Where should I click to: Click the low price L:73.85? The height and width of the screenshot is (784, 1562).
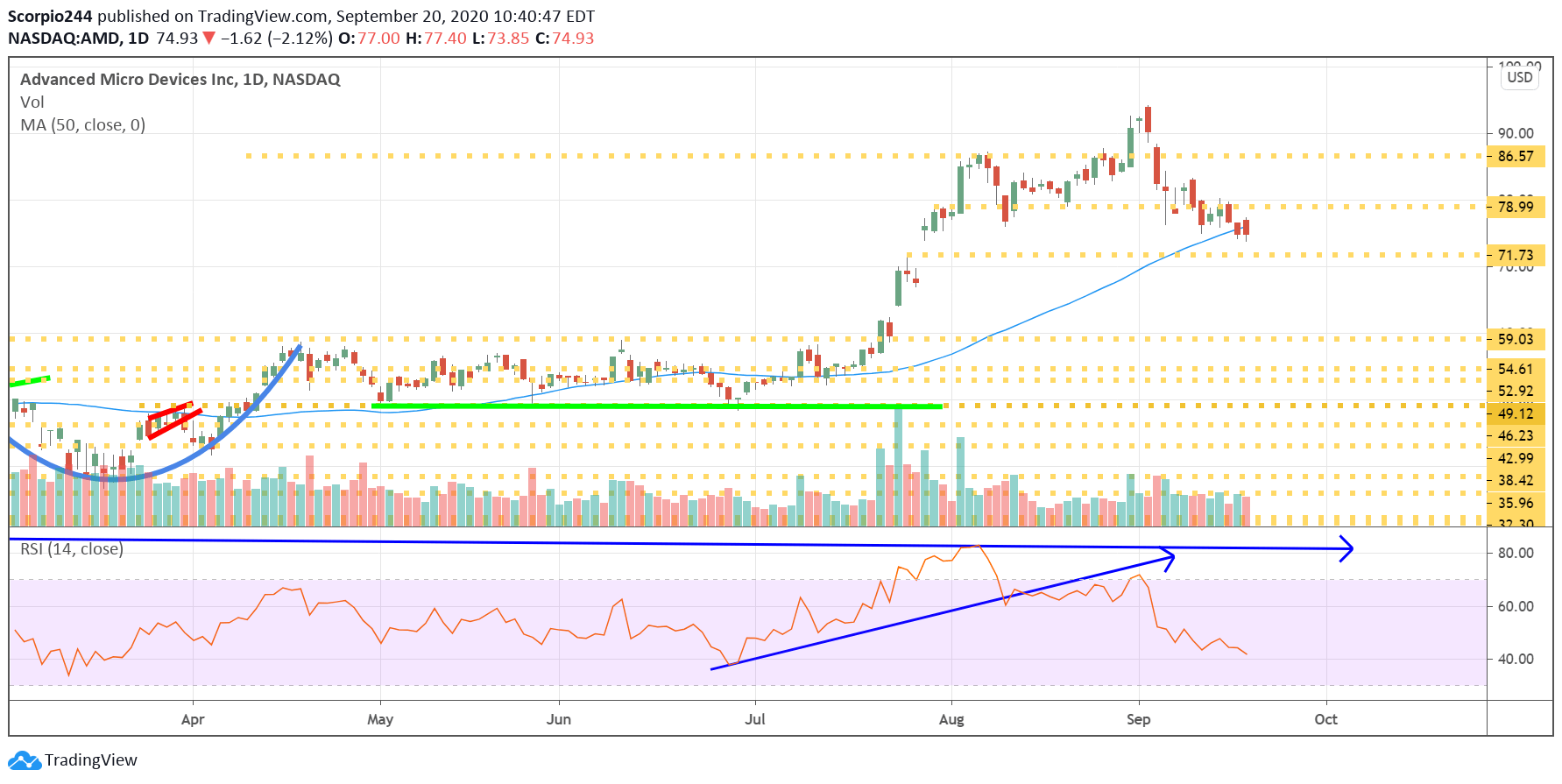point(501,39)
